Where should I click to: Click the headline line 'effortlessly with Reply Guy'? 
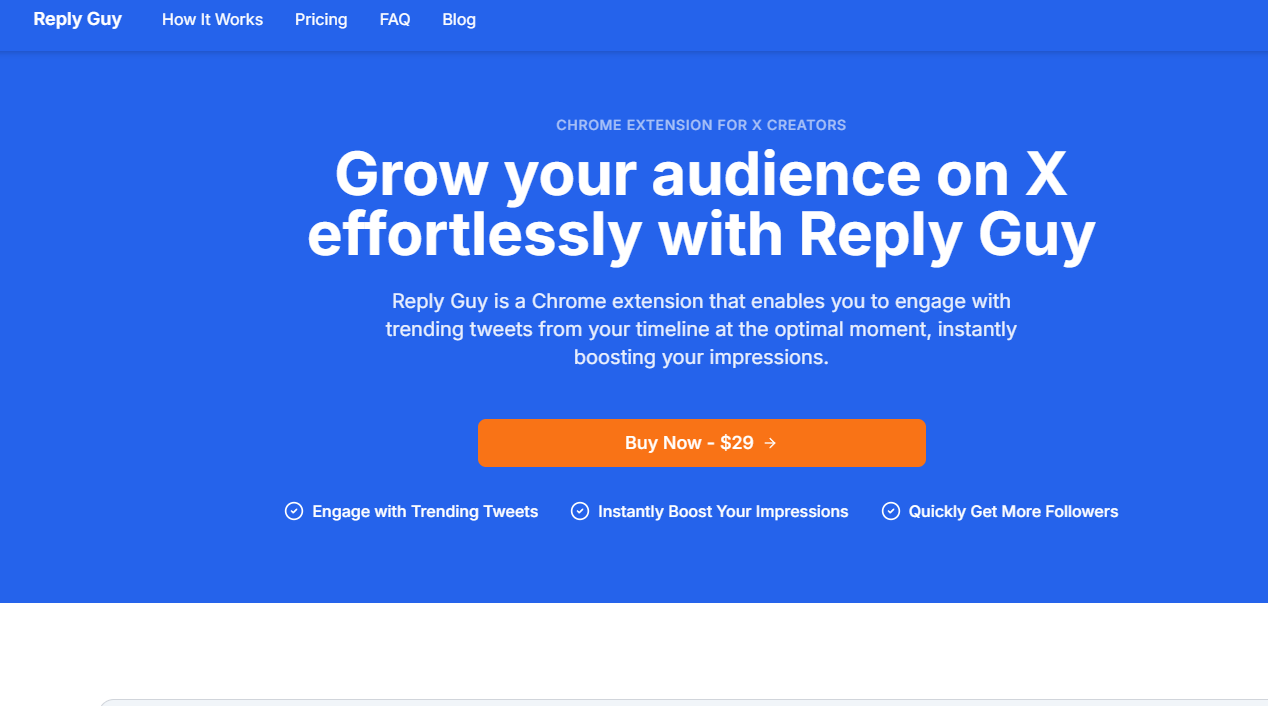701,235
